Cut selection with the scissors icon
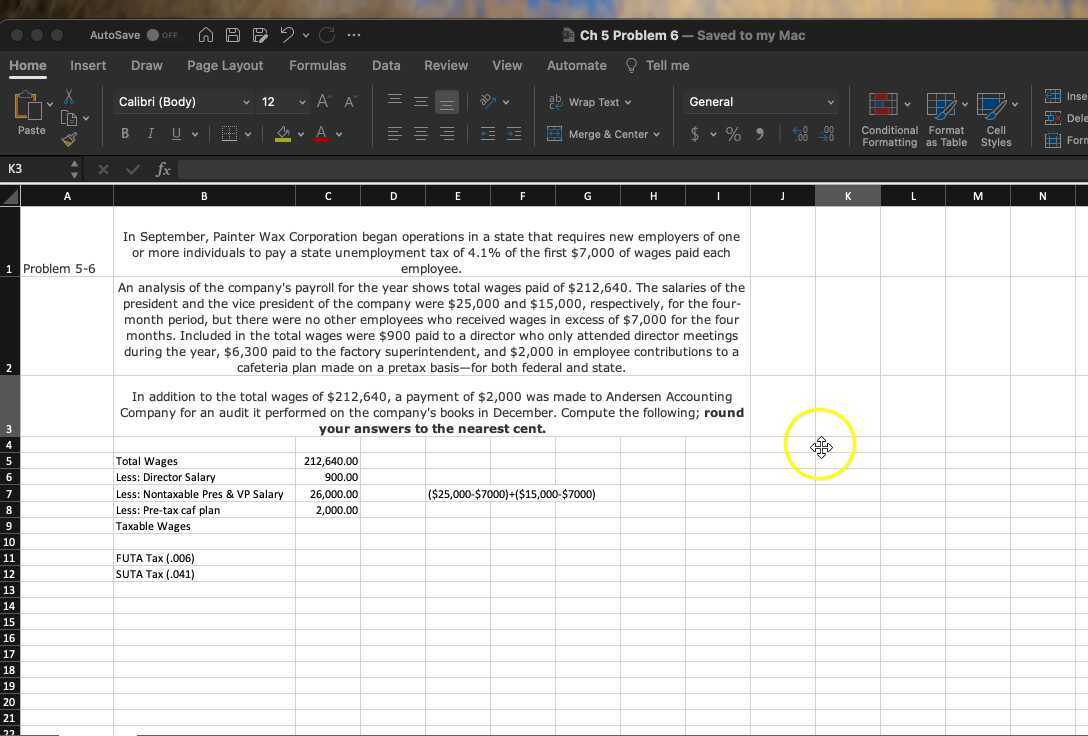Viewport: 1088px width, 736px height. click(69, 96)
